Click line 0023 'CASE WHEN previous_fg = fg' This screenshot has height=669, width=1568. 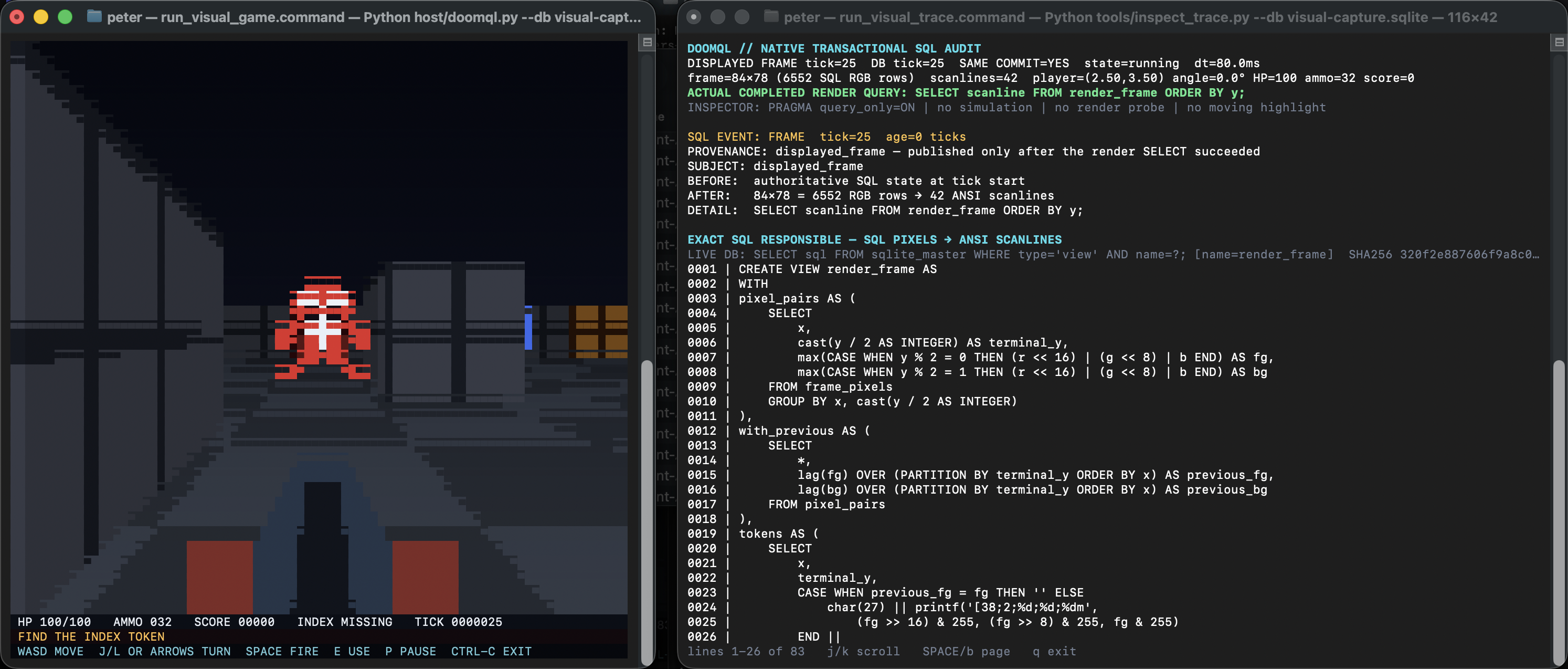[x=885, y=593]
